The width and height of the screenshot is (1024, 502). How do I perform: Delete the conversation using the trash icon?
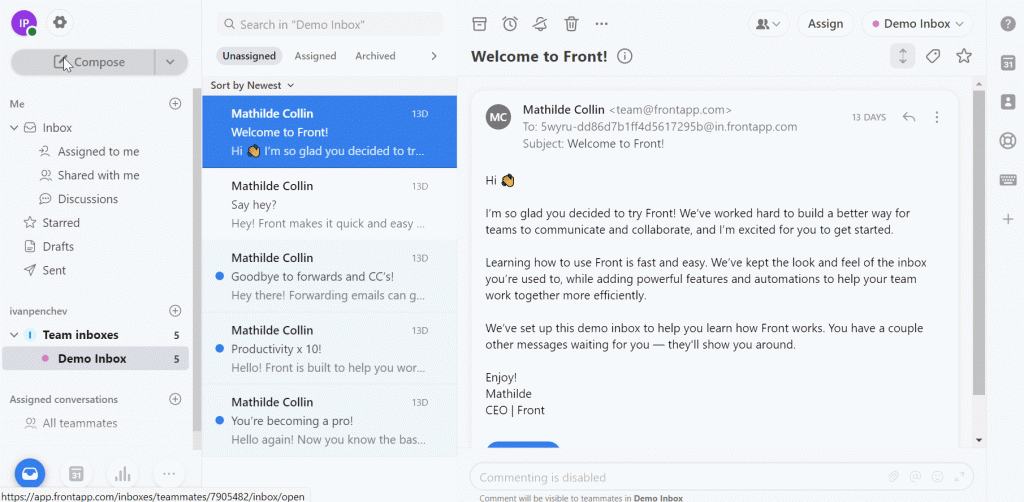coord(571,24)
